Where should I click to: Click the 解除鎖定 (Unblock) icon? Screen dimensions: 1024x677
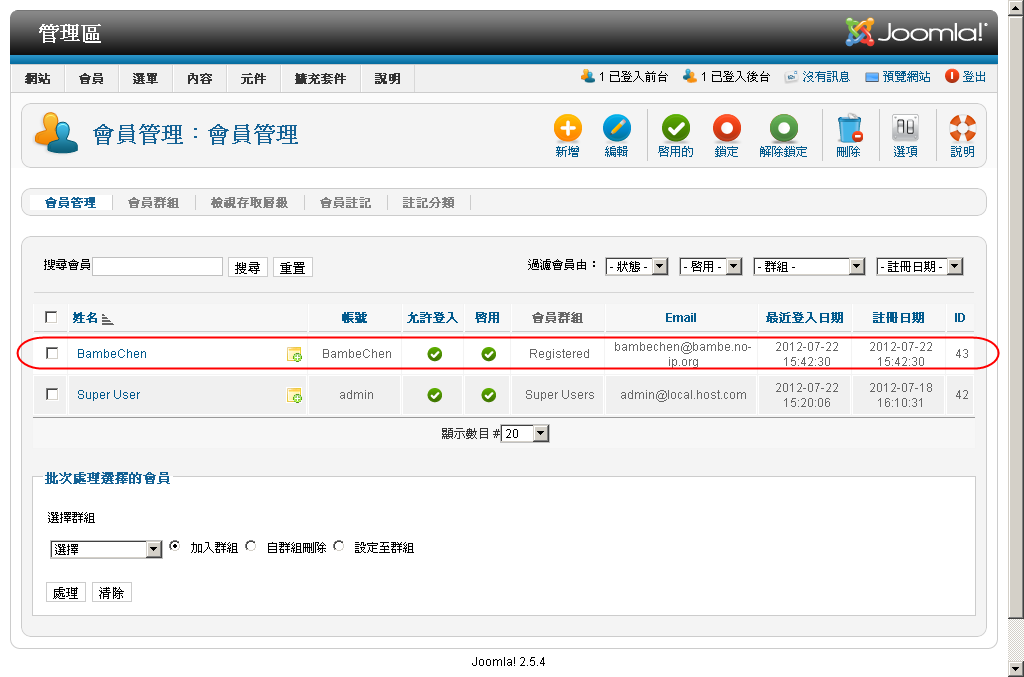[783, 130]
